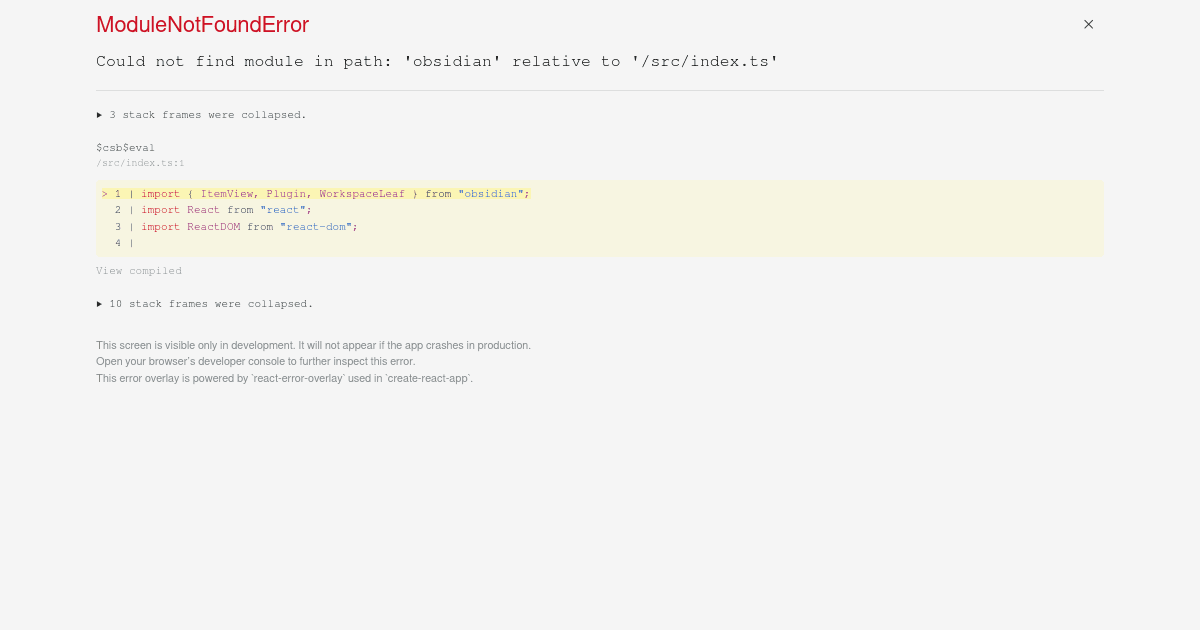Open the "View compiled" source view
This screenshot has height=630, width=1200.
point(139,270)
